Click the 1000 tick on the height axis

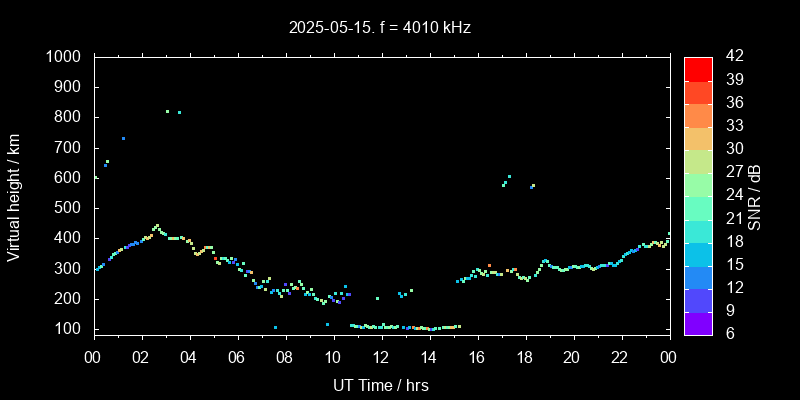[x=66, y=57]
